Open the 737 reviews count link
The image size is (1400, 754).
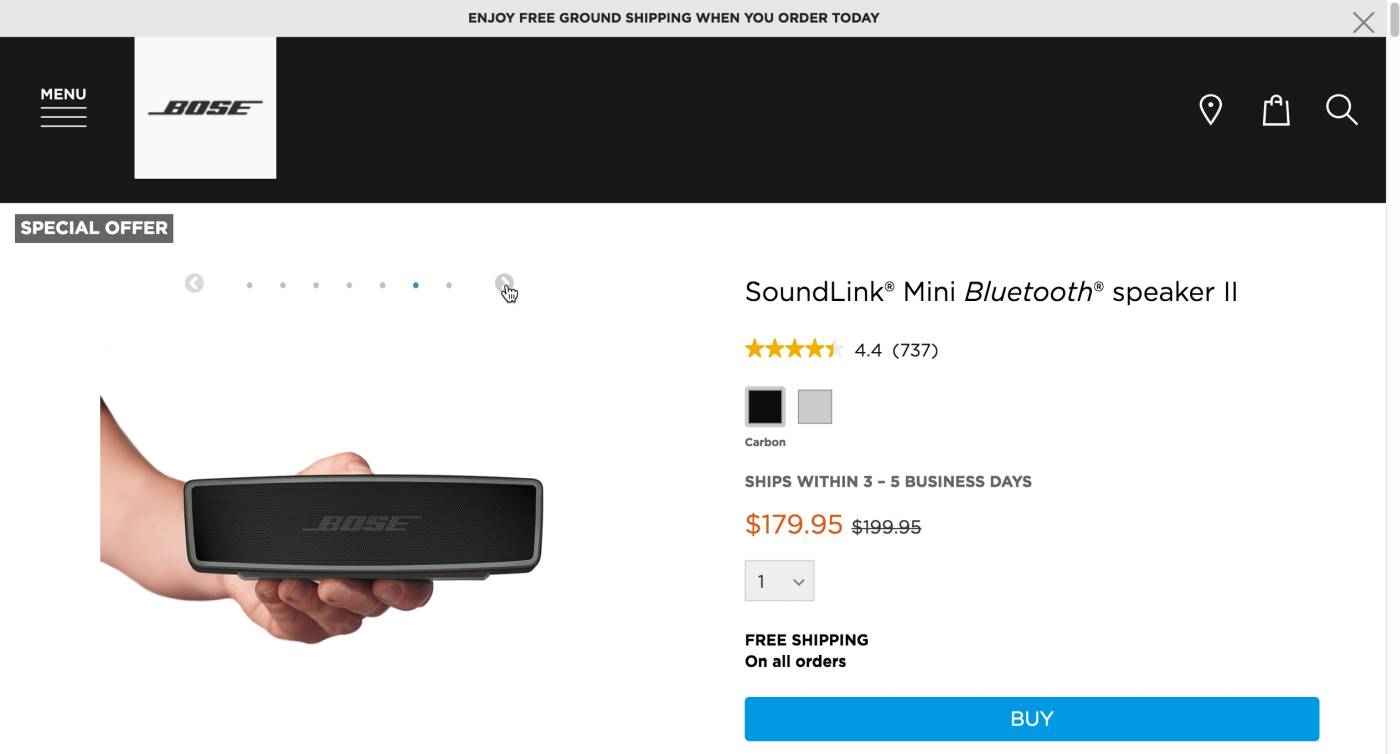click(x=915, y=350)
